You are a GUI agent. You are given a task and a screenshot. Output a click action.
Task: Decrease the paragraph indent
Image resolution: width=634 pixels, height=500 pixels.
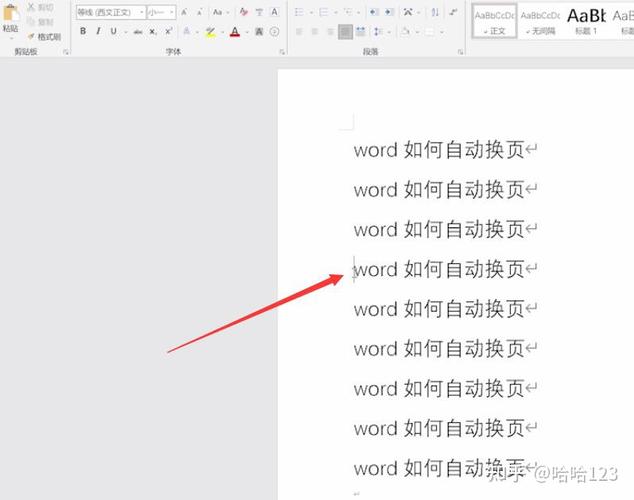374,12
